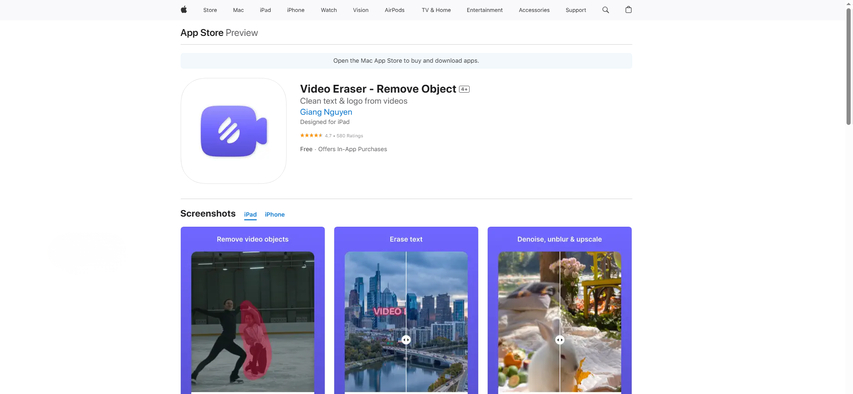853x394 pixels.
Task: Open developer Giang Nguyen link
Action: (x=326, y=112)
